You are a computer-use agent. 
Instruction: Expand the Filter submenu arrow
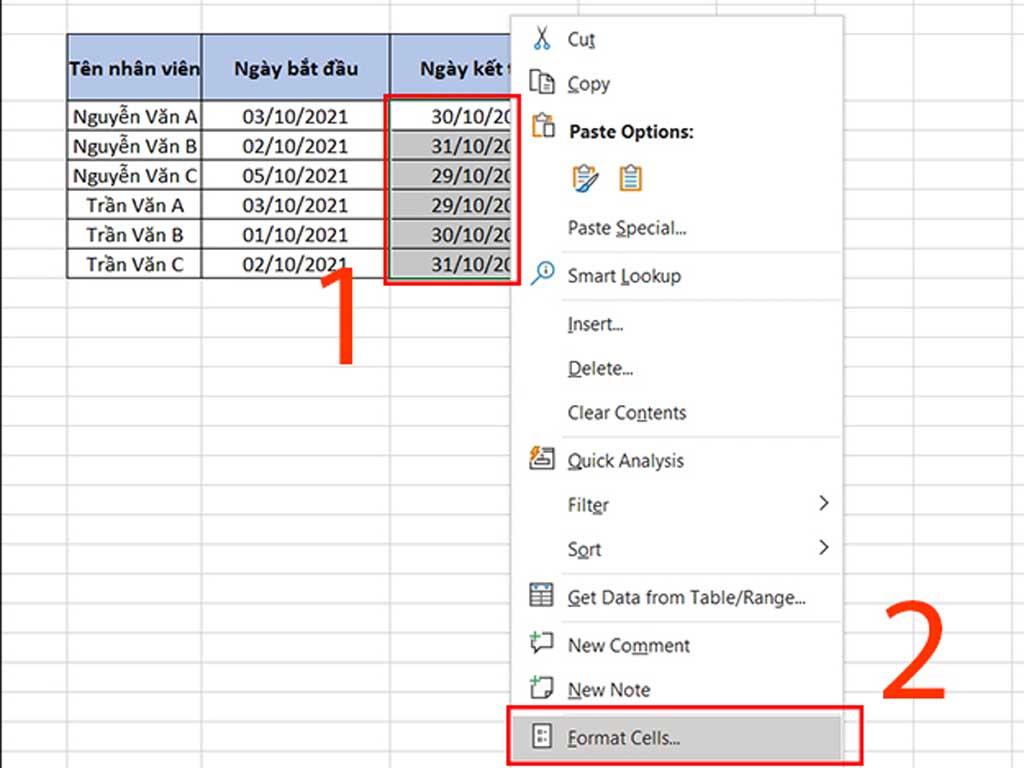pos(824,504)
